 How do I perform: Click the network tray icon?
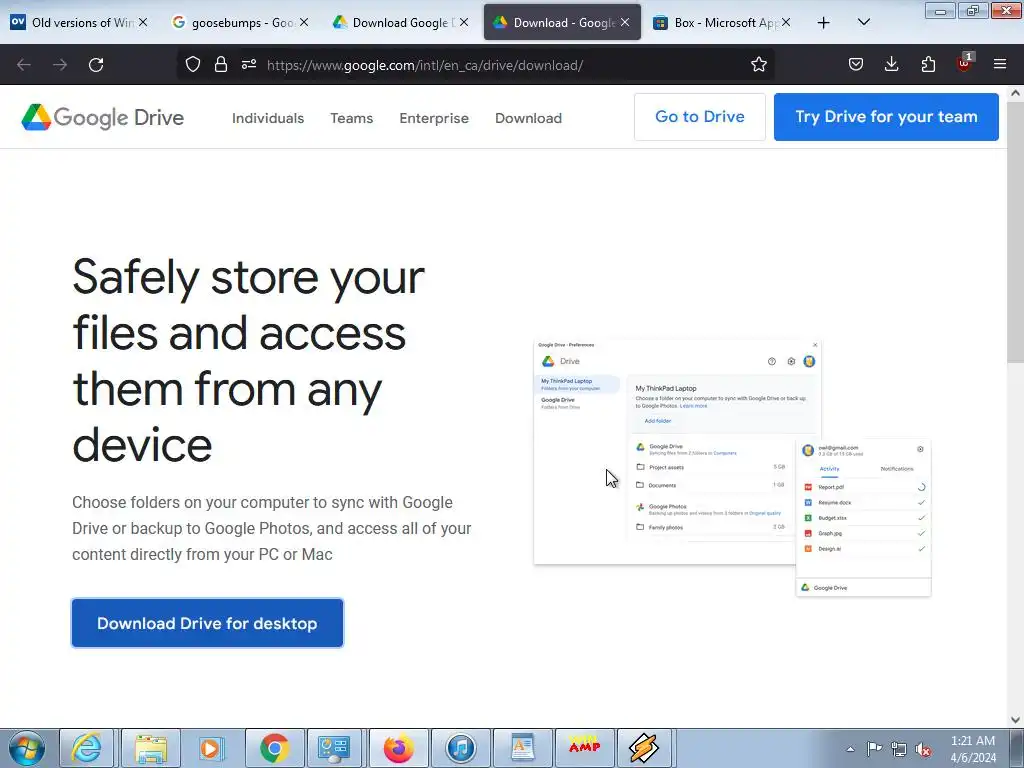click(899, 749)
